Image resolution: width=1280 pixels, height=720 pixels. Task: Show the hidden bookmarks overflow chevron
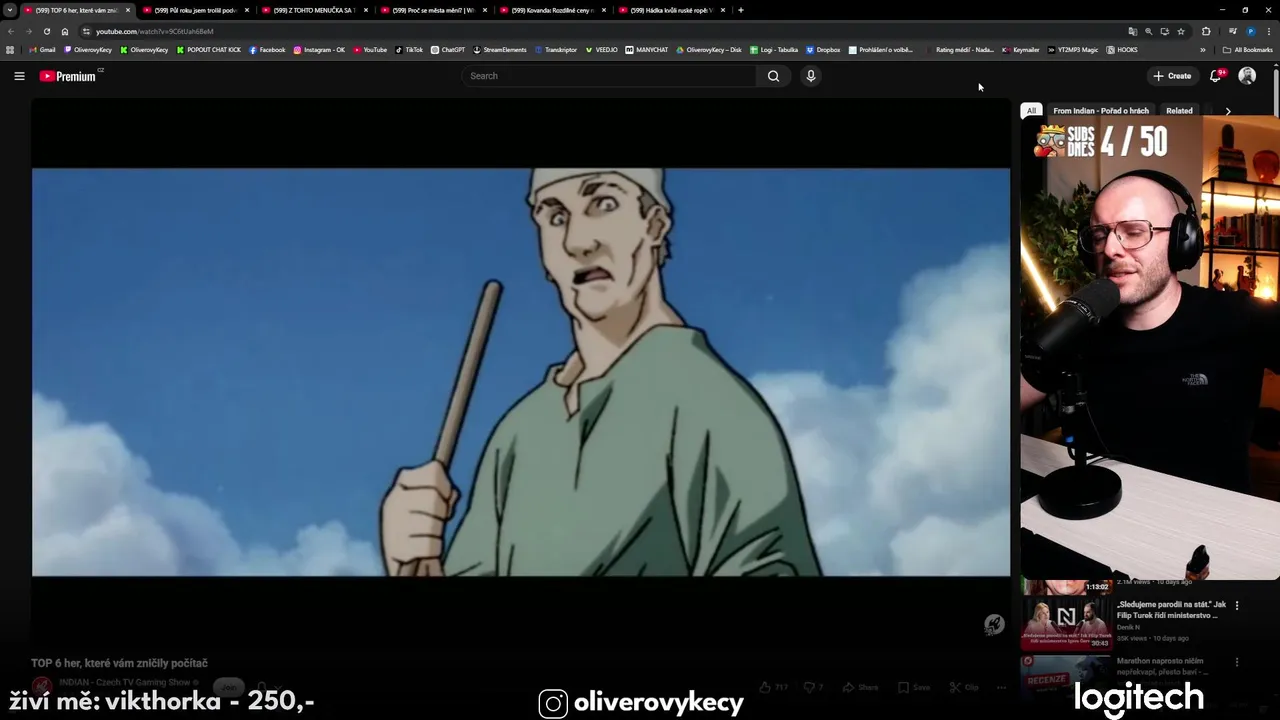(1203, 50)
